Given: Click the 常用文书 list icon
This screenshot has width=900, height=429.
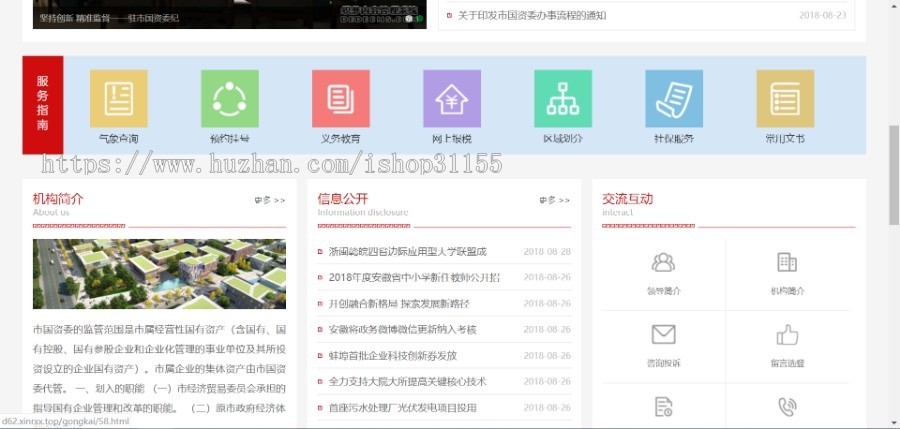Looking at the screenshot, I should pos(785,99).
